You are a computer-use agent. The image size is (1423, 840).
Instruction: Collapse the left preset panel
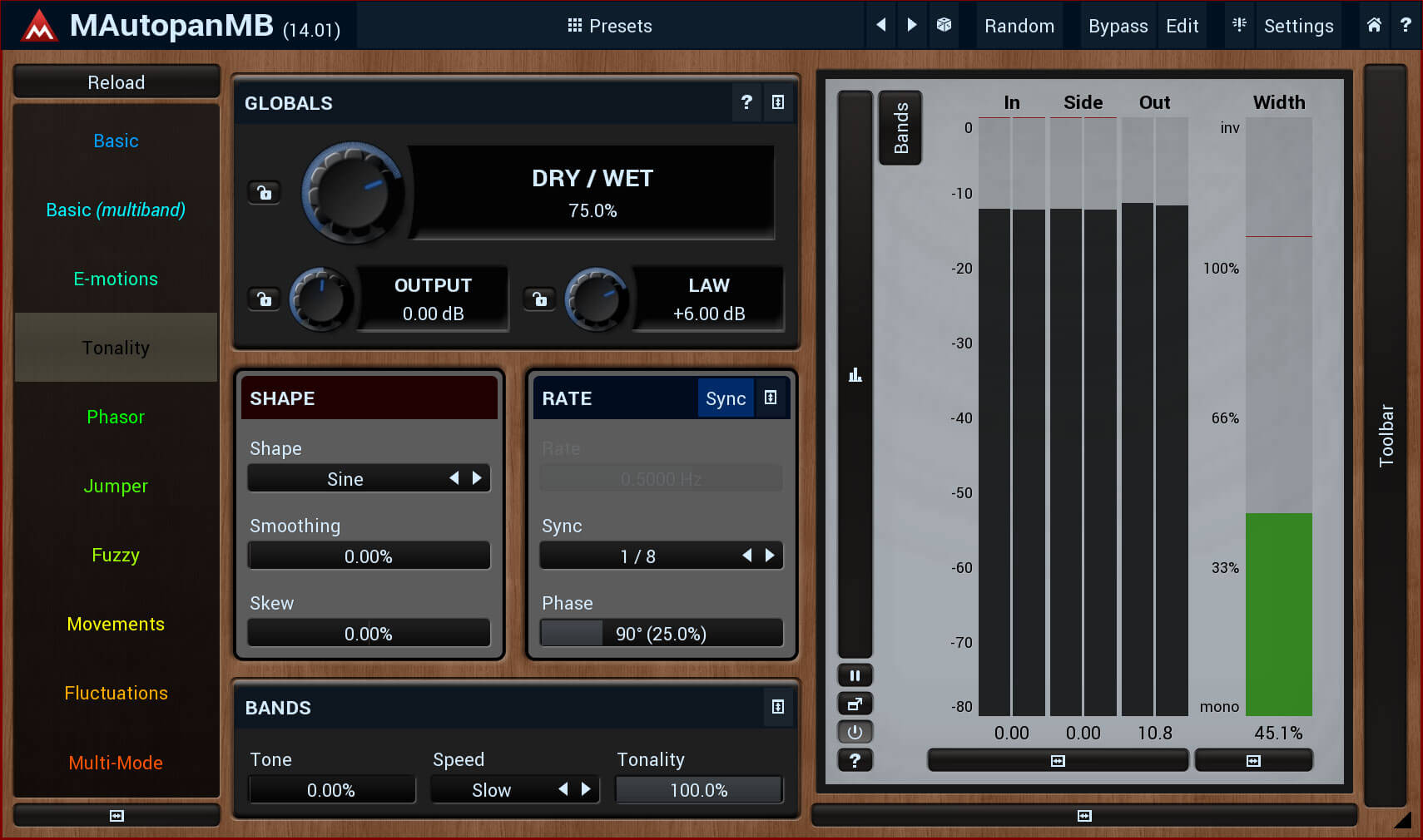pos(117,816)
